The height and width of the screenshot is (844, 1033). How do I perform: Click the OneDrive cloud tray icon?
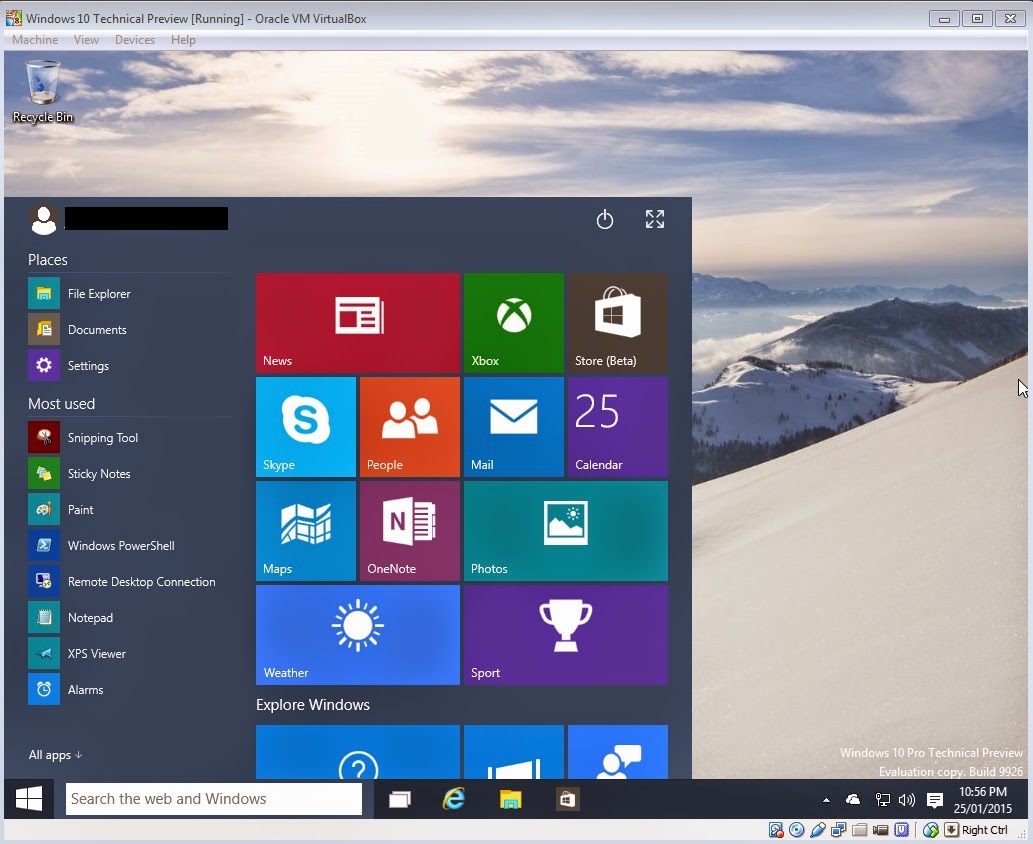[x=853, y=800]
